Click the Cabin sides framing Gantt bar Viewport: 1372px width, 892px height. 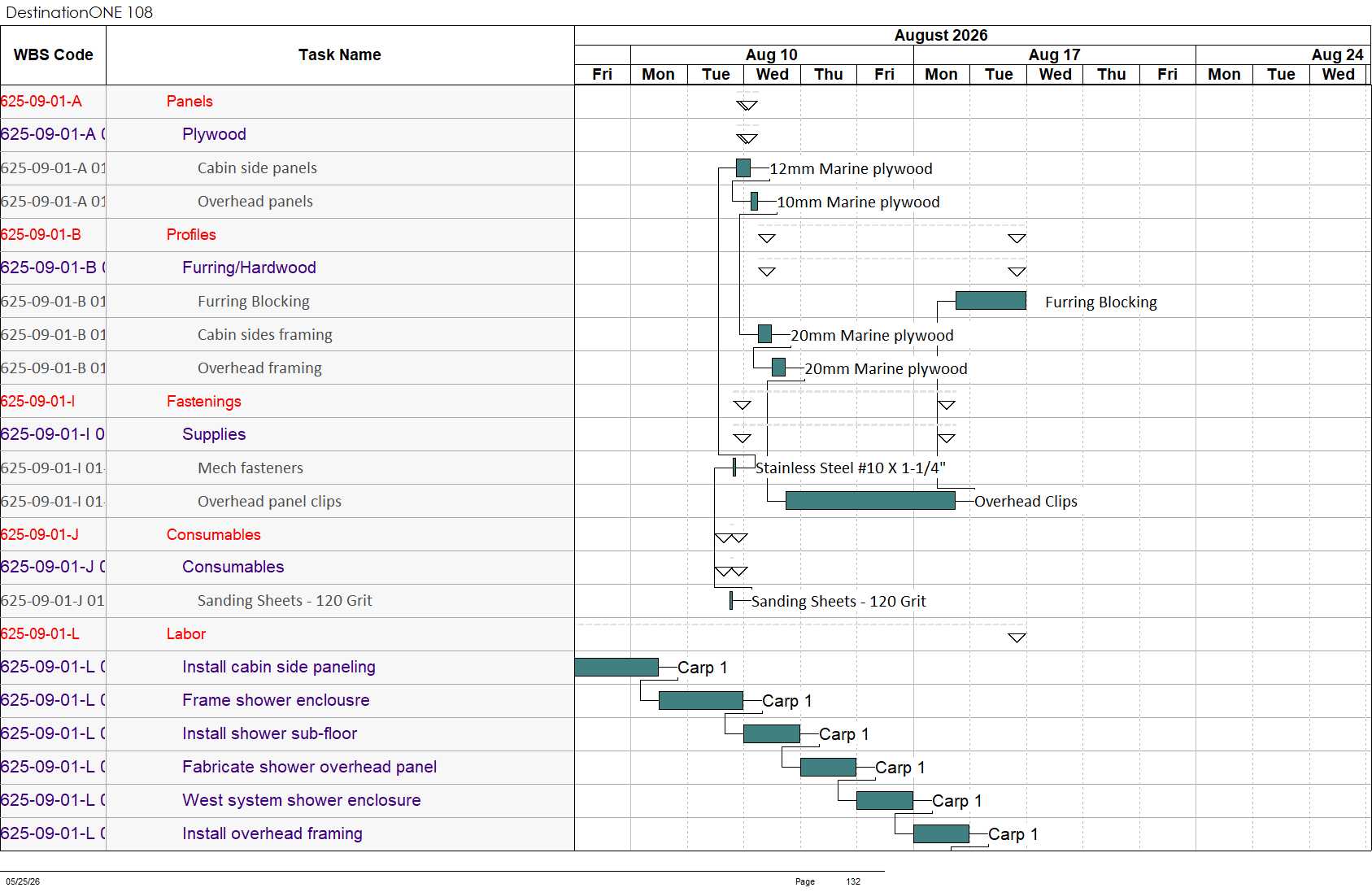[x=764, y=334]
